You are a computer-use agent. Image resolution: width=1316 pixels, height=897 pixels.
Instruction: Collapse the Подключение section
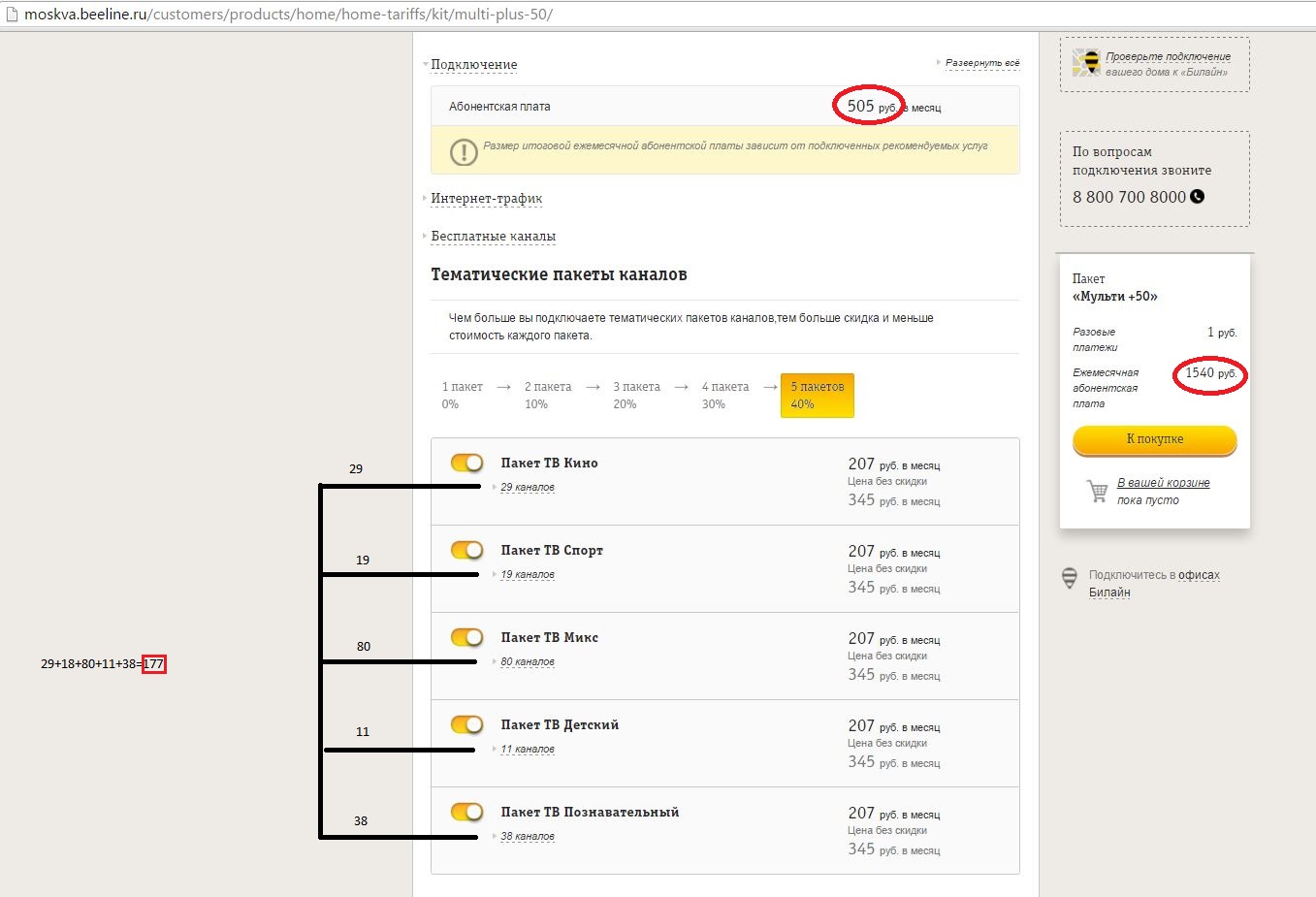[473, 65]
